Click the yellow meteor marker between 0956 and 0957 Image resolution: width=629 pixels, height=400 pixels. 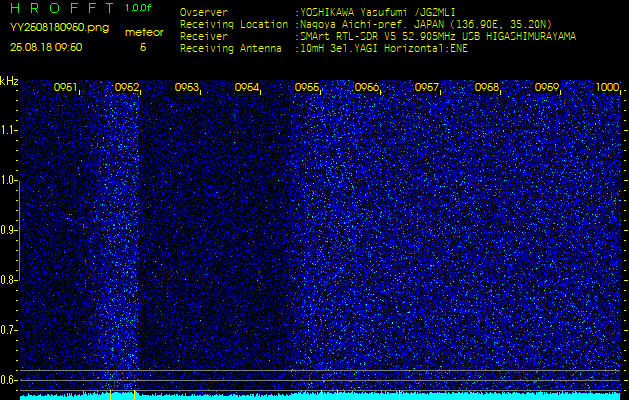click(400, 394)
